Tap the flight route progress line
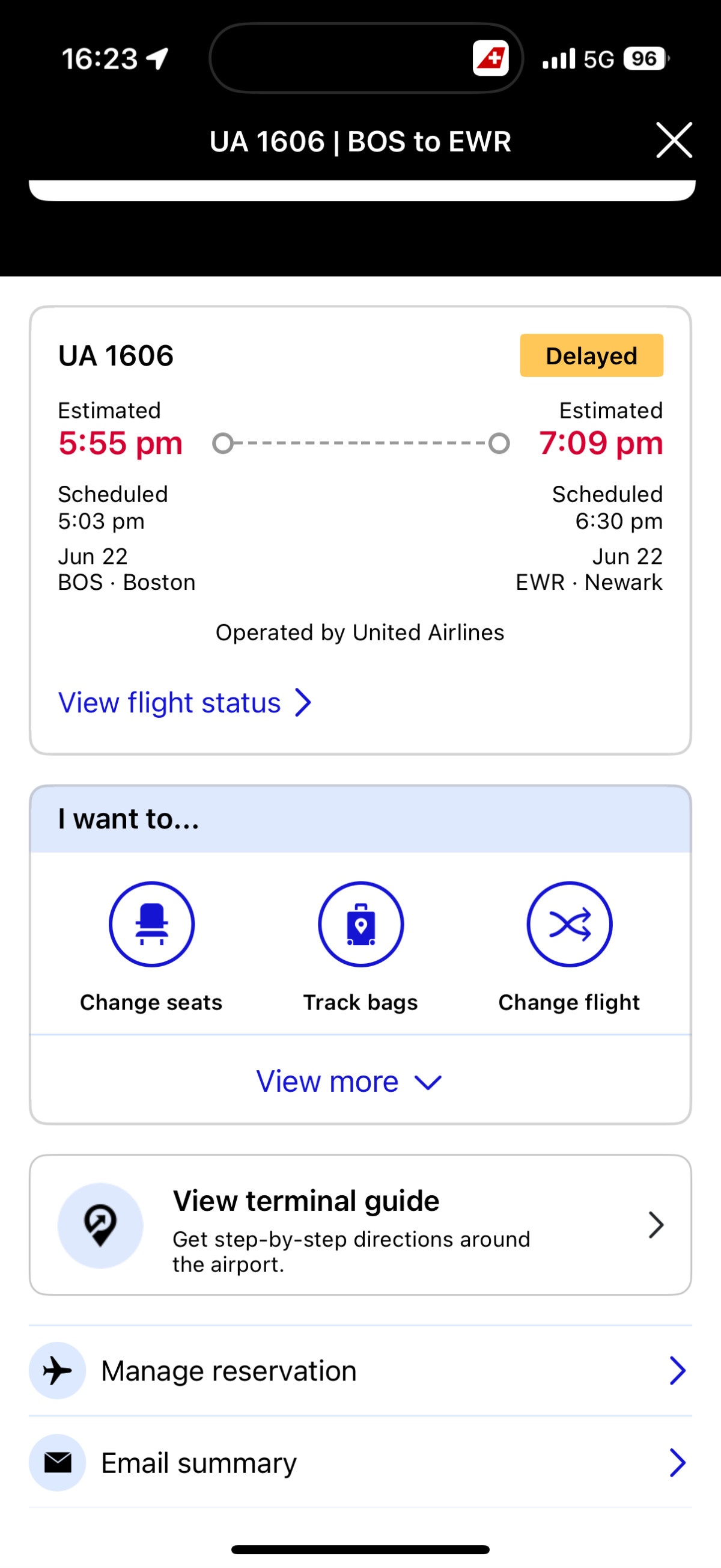 click(x=361, y=443)
